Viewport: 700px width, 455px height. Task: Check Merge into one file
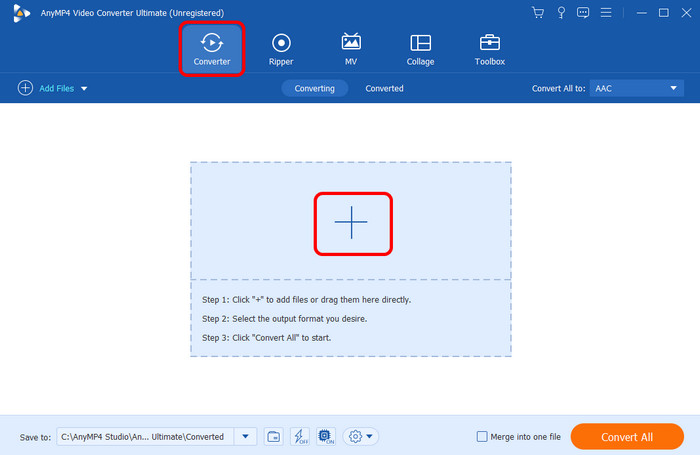[x=482, y=437]
